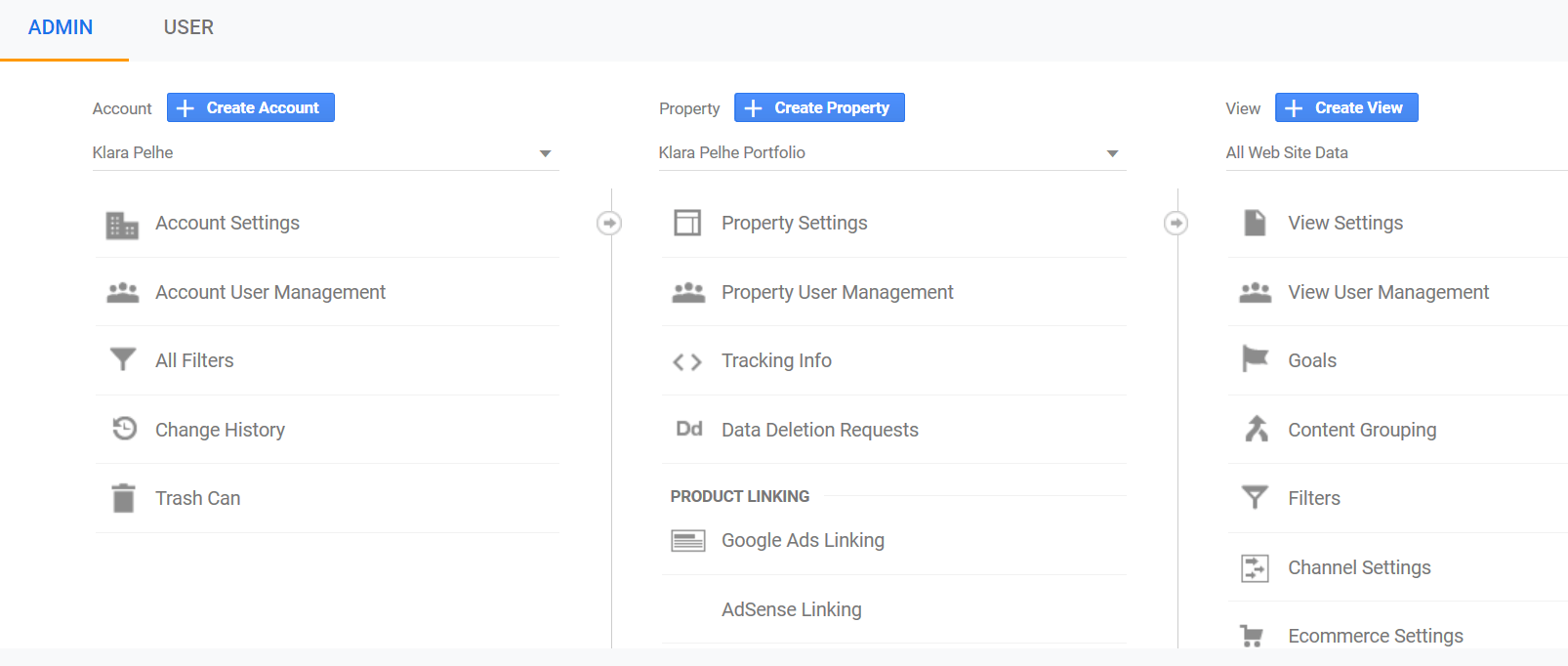Click the Trash Can bin icon
The height and width of the screenshot is (666, 1568).
coord(123,498)
